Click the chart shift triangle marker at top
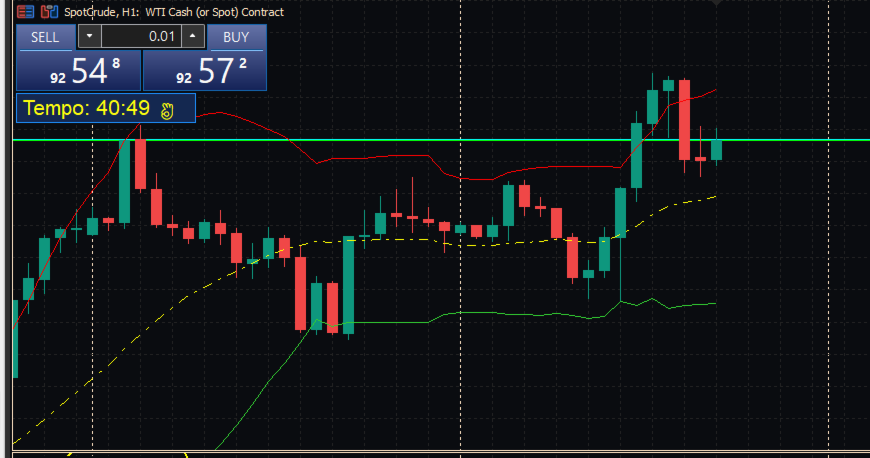Image resolution: width=870 pixels, height=458 pixels. (716, 3)
